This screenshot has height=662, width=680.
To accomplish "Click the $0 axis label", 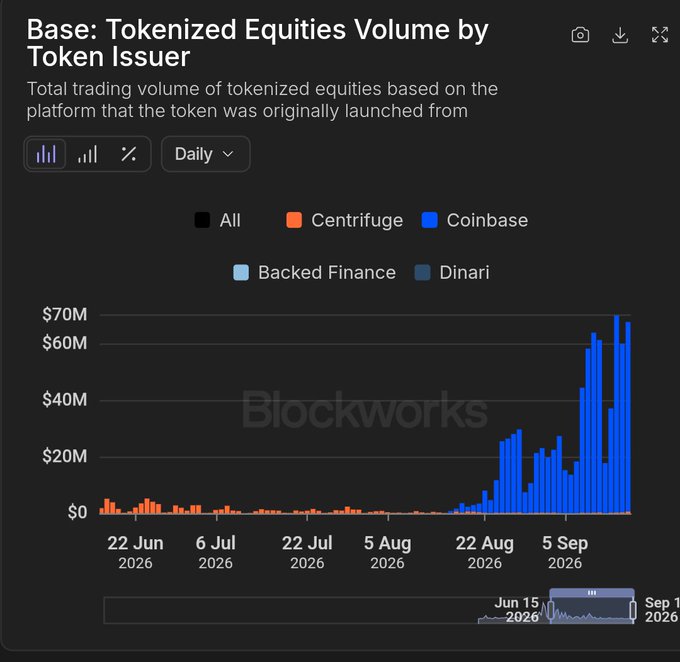I will [77, 512].
